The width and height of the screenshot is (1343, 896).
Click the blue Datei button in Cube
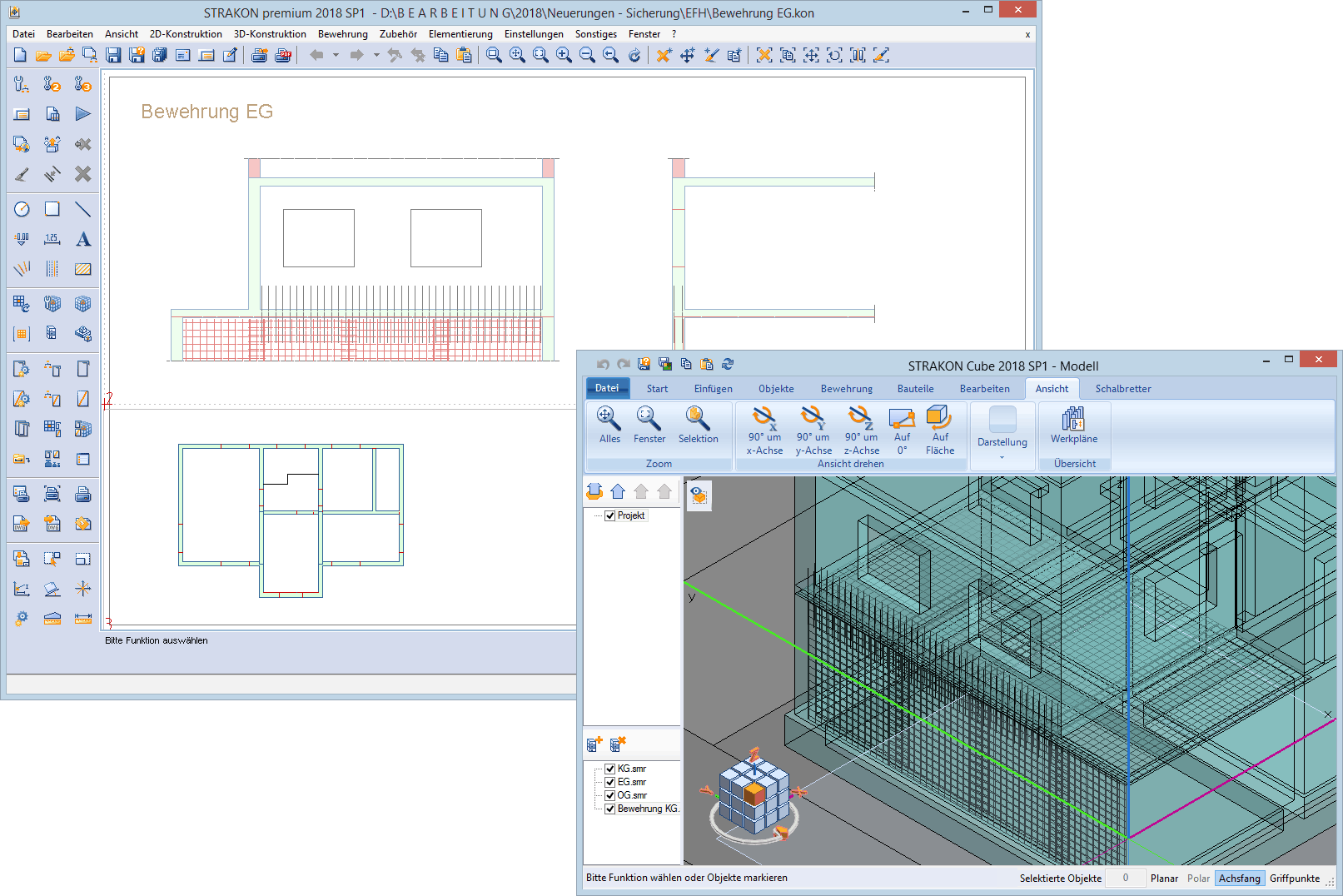607,388
